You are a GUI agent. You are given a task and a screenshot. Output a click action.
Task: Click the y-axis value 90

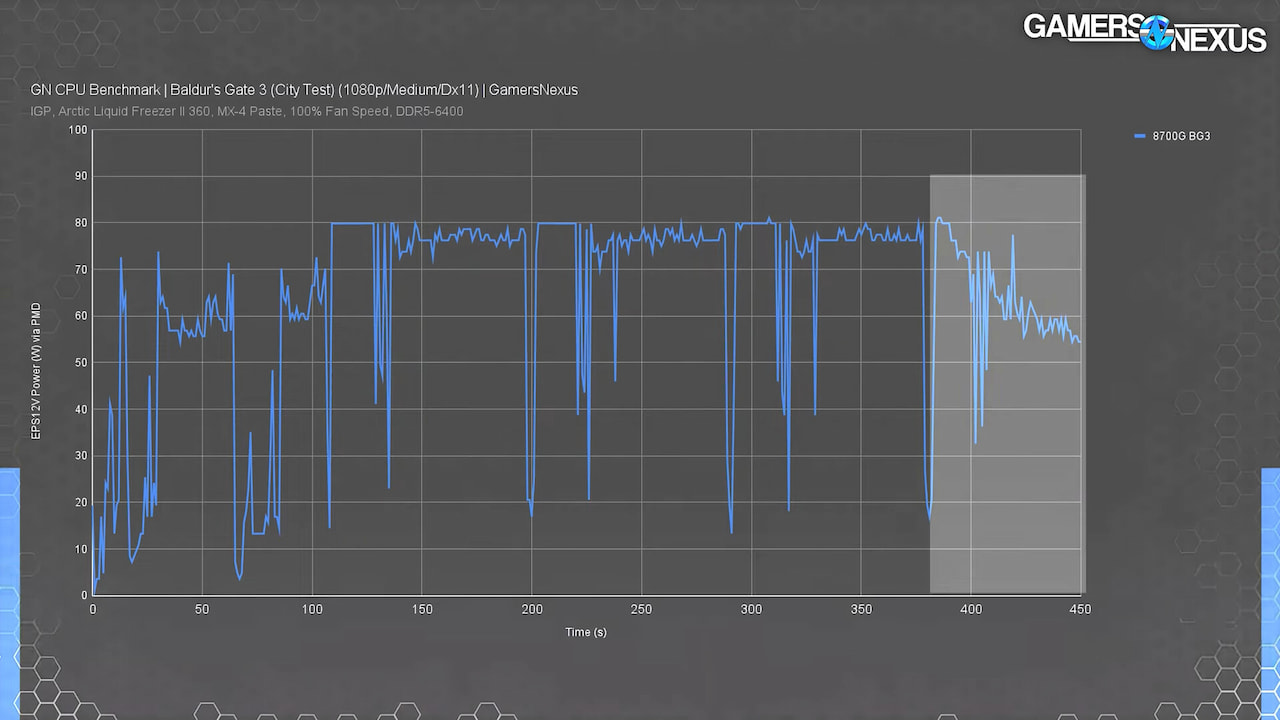80,176
